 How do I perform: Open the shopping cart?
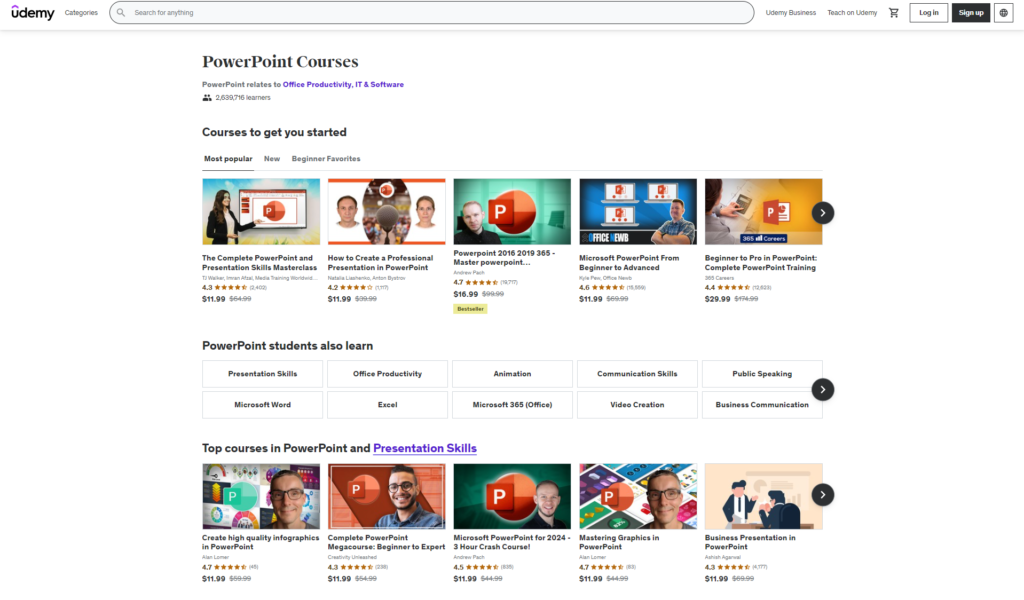tap(894, 12)
